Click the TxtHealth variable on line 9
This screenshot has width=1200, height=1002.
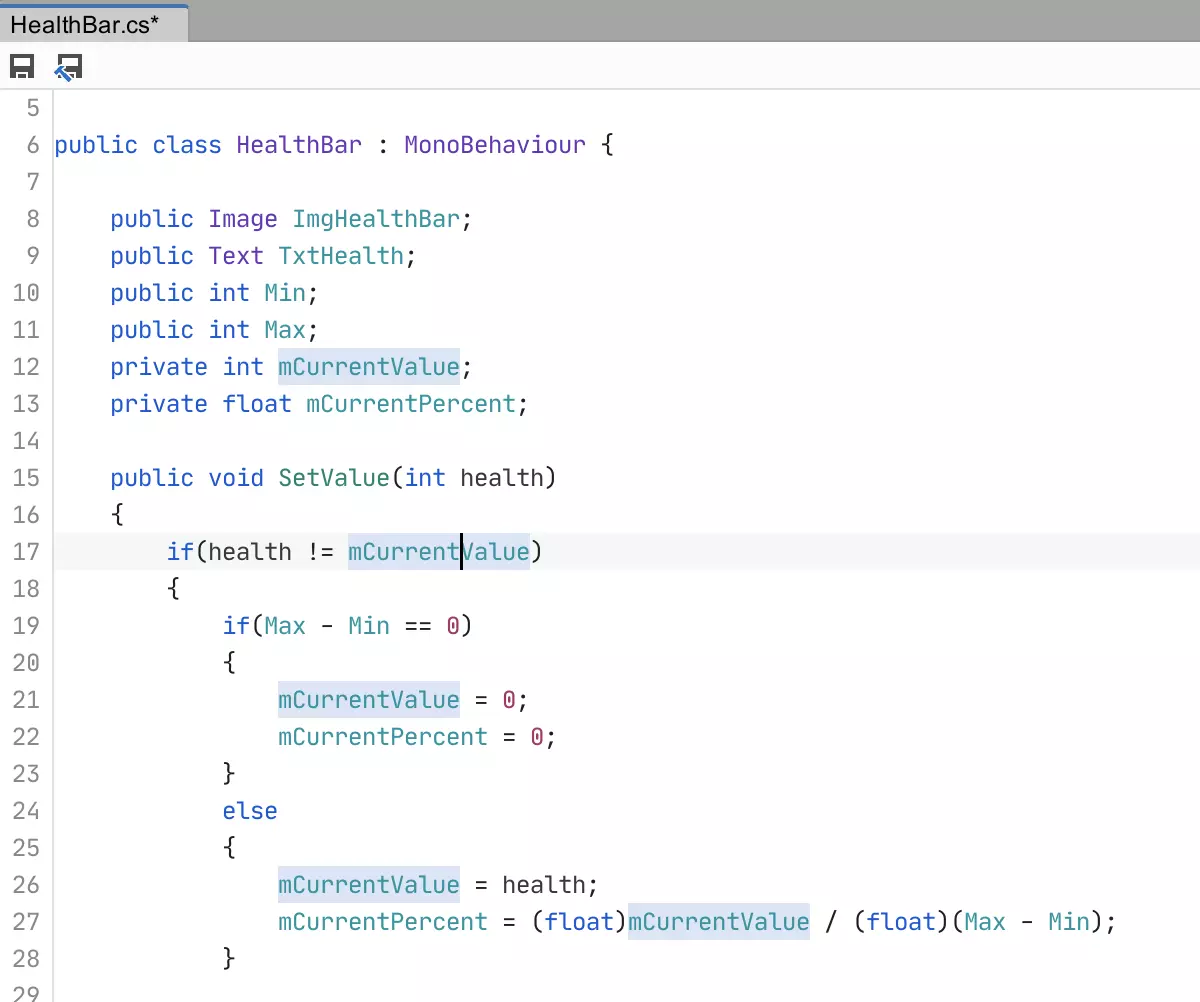pos(342,255)
